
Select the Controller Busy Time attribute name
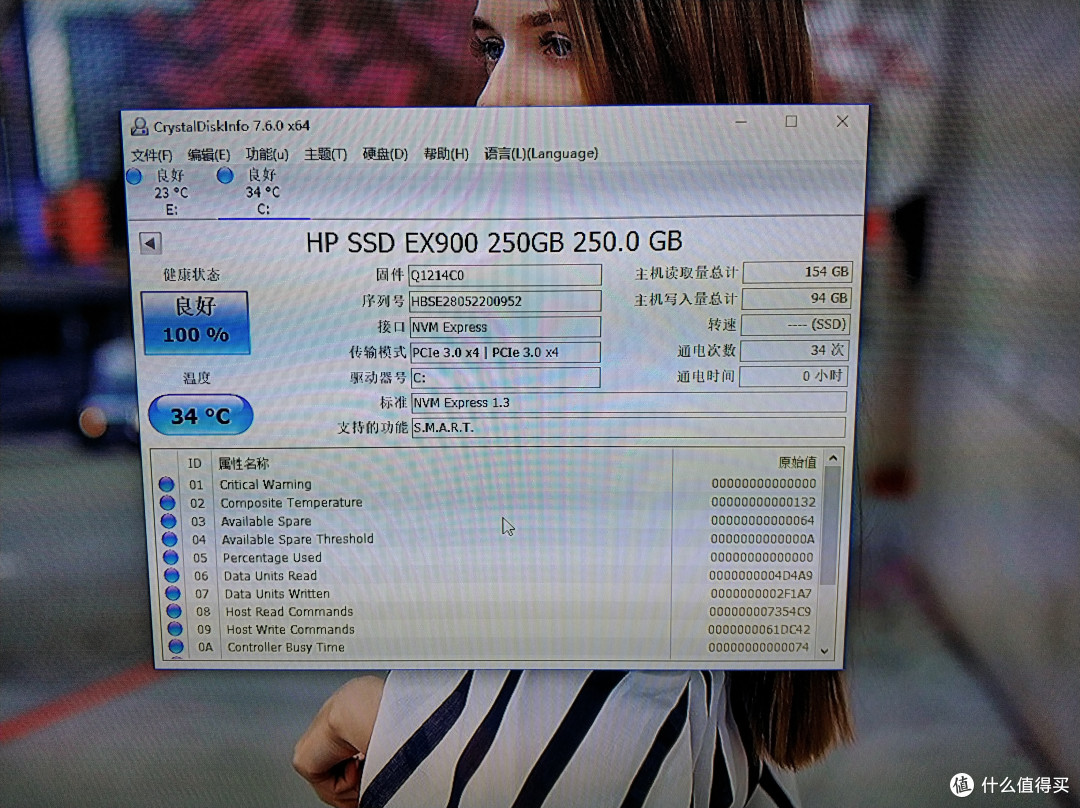[286, 648]
